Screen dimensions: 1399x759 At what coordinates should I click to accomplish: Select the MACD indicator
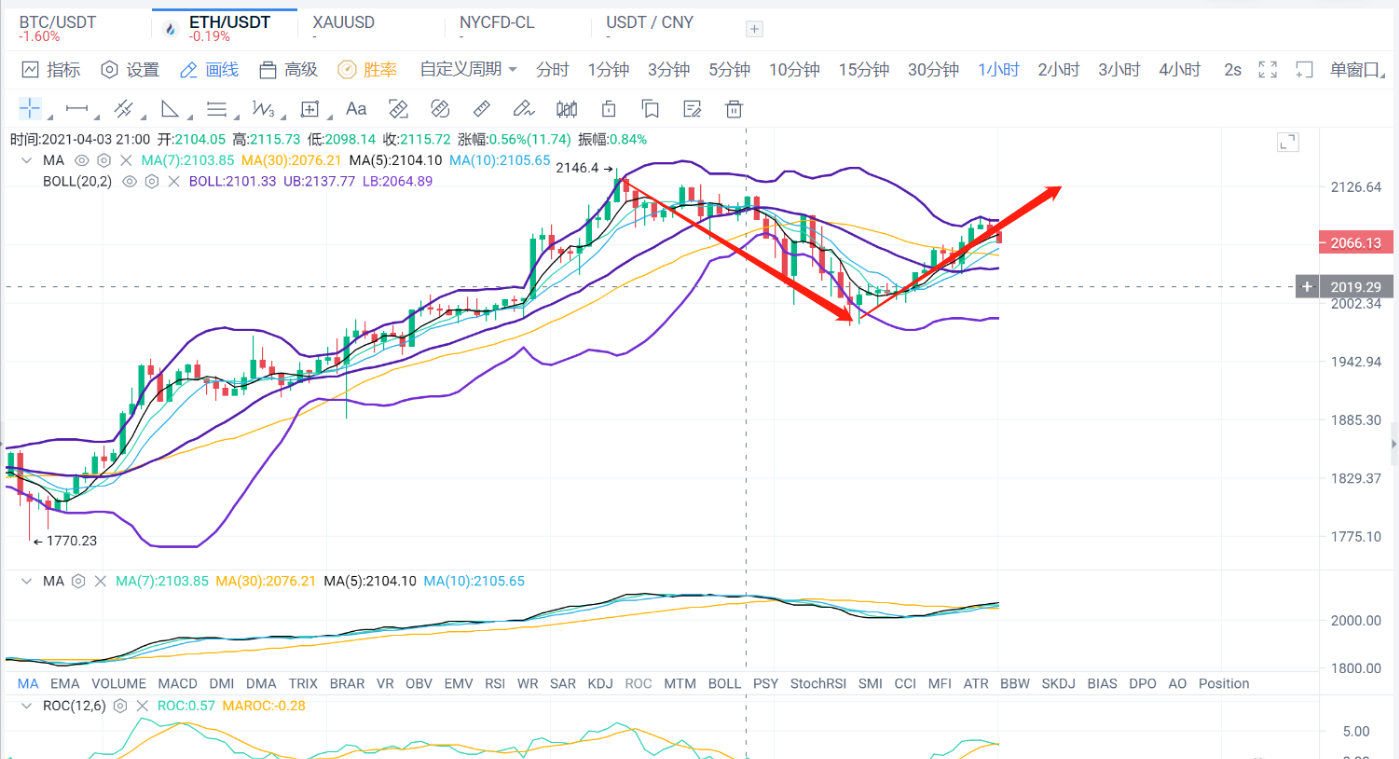[x=178, y=684]
